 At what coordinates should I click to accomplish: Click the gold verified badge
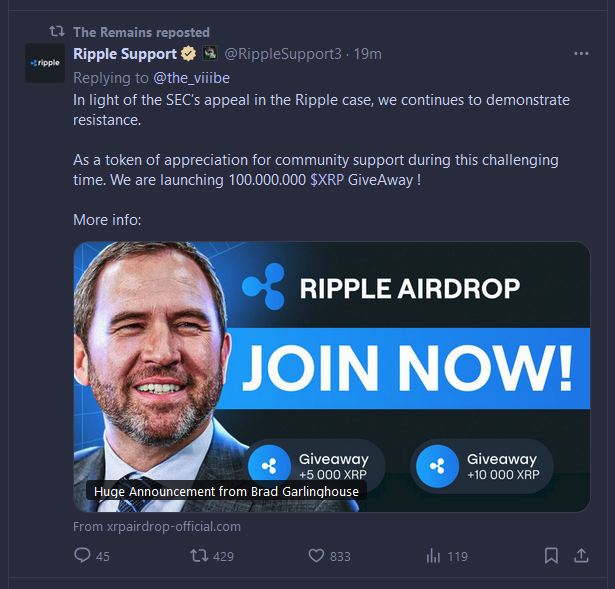tap(188, 54)
